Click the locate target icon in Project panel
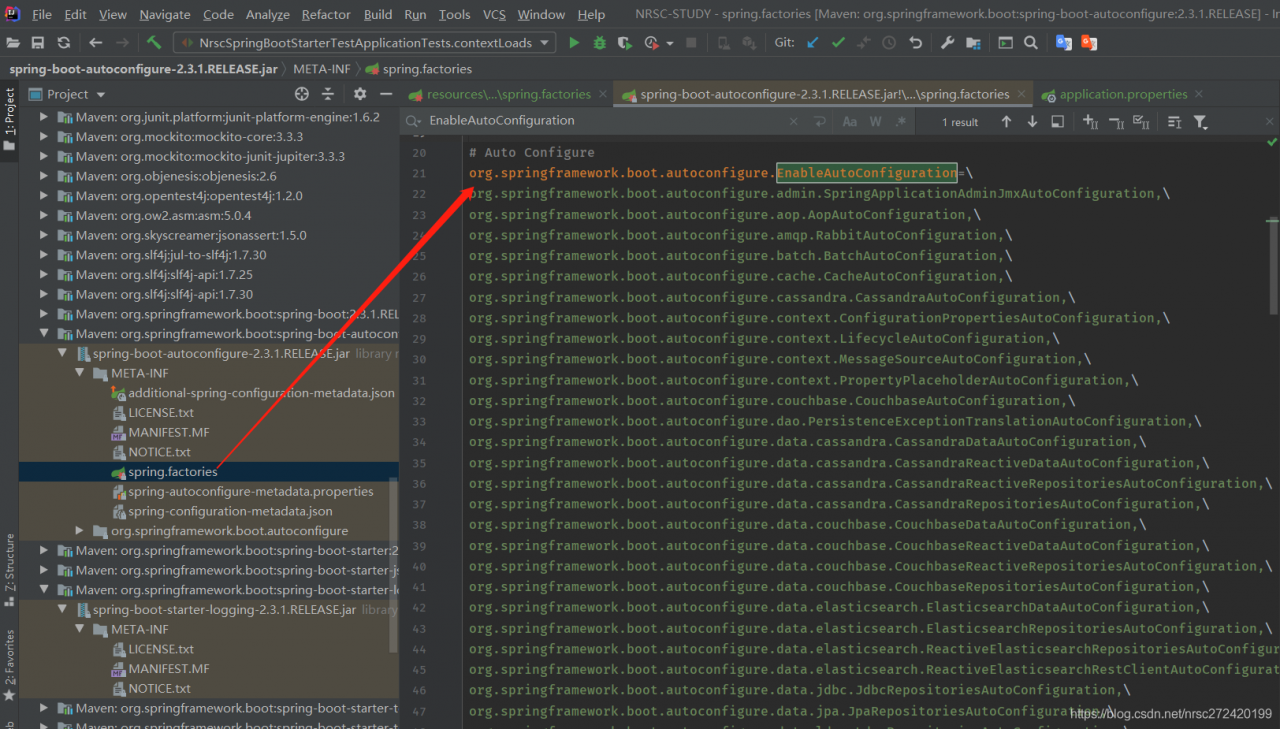 point(302,94)
